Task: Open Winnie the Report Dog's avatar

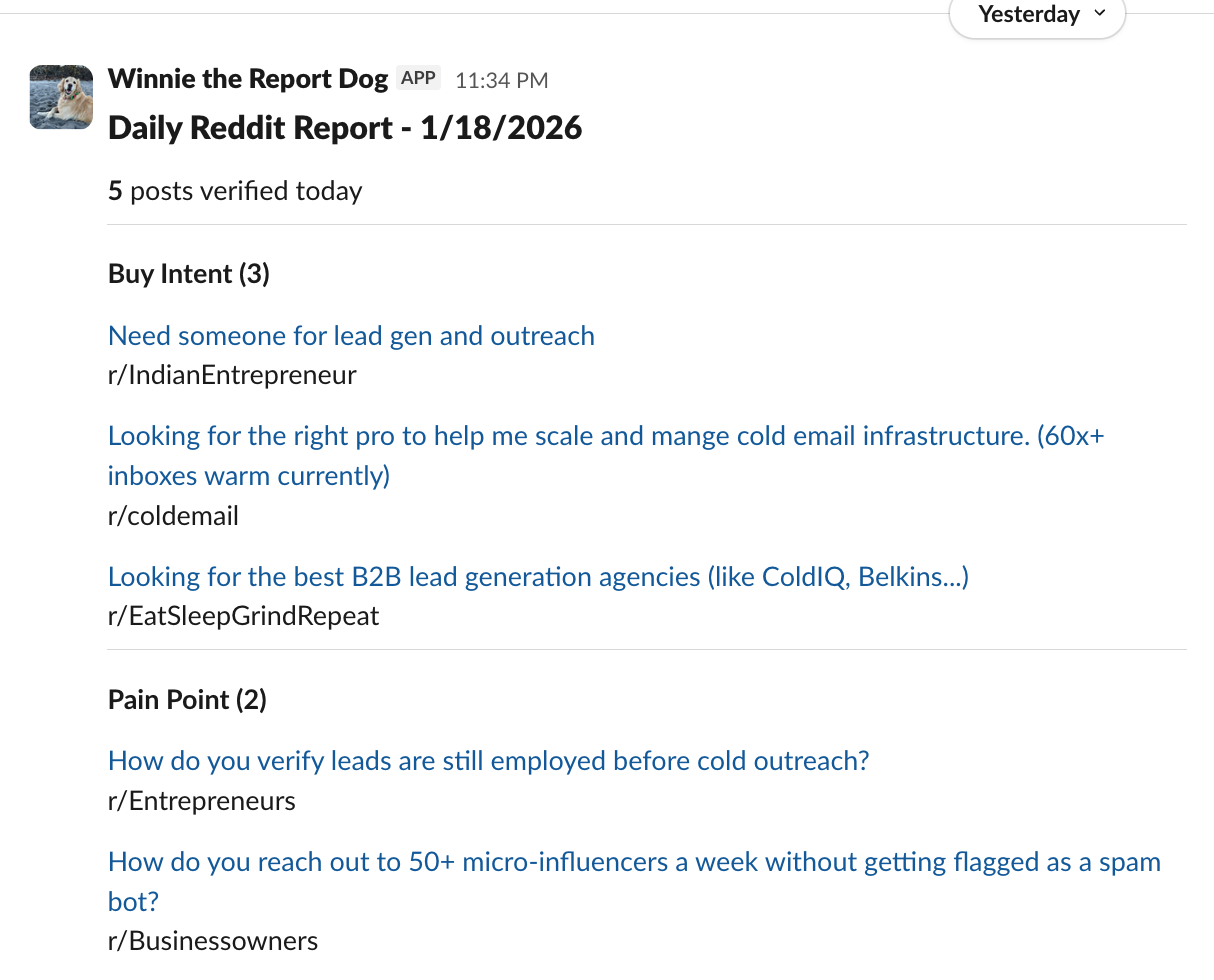Action: pyautogui.click(x=60, y=96)
